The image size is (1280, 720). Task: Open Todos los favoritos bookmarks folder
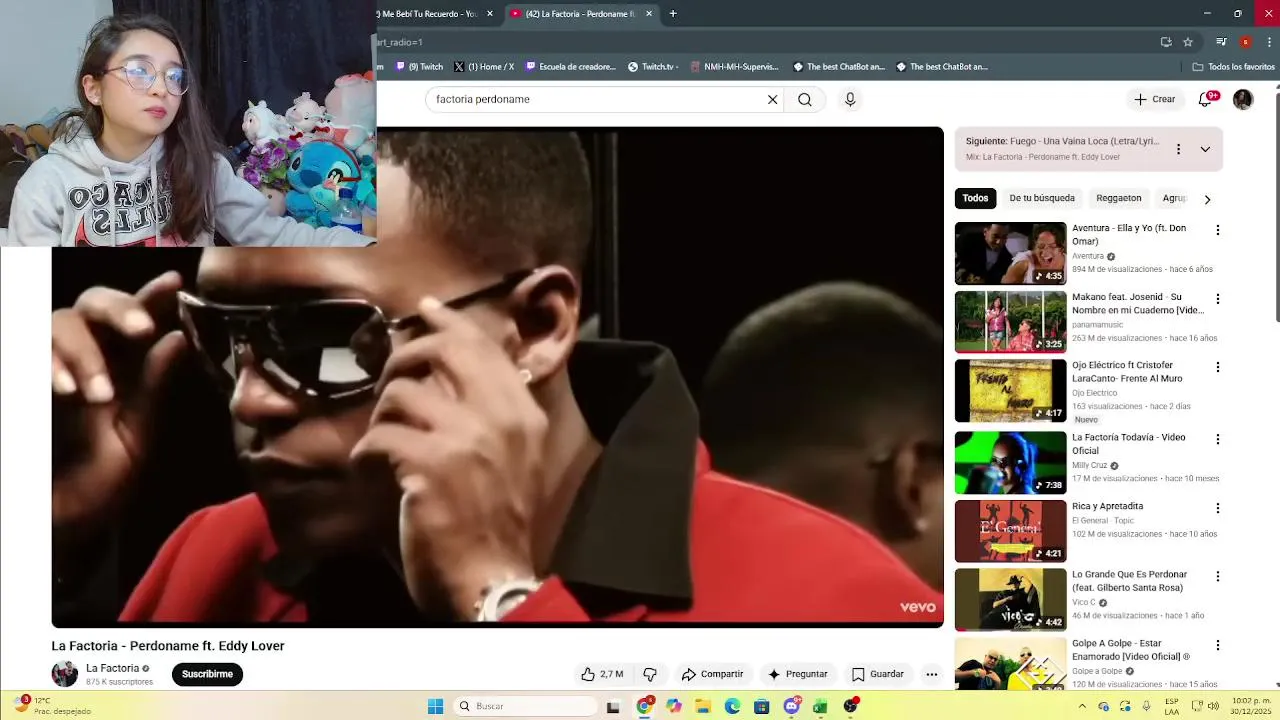(x=1233, y=67)
